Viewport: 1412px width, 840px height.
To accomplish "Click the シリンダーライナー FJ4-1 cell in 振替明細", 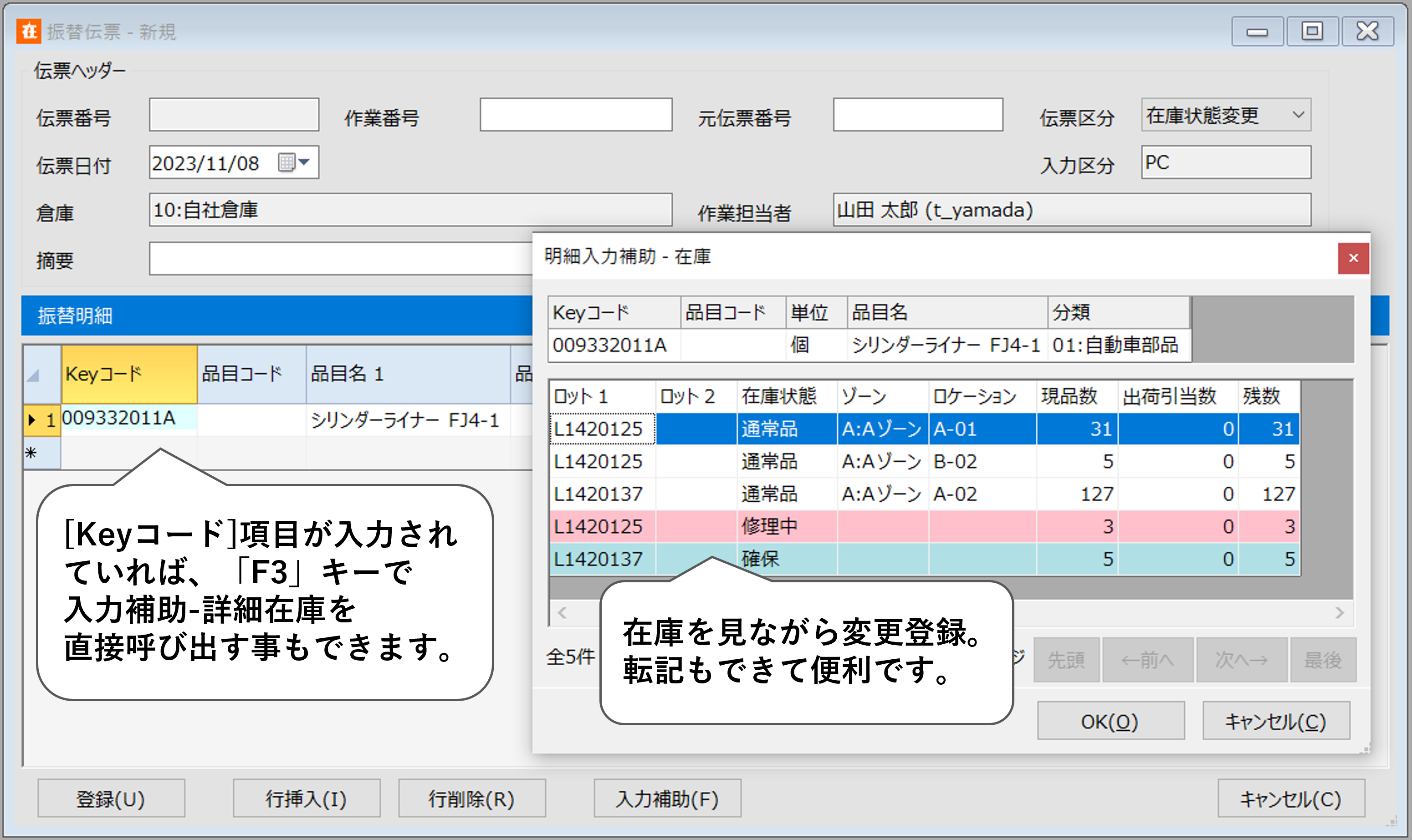I will [408, 420].
